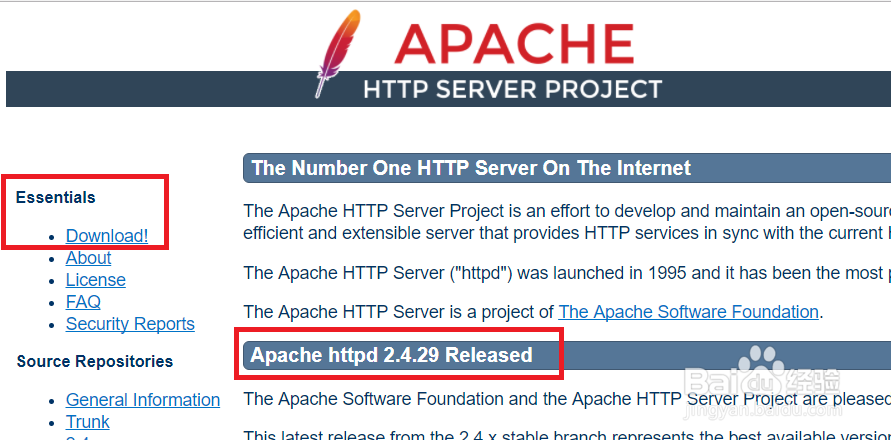
Task: Open the Security Reports link
Action: 130,323
